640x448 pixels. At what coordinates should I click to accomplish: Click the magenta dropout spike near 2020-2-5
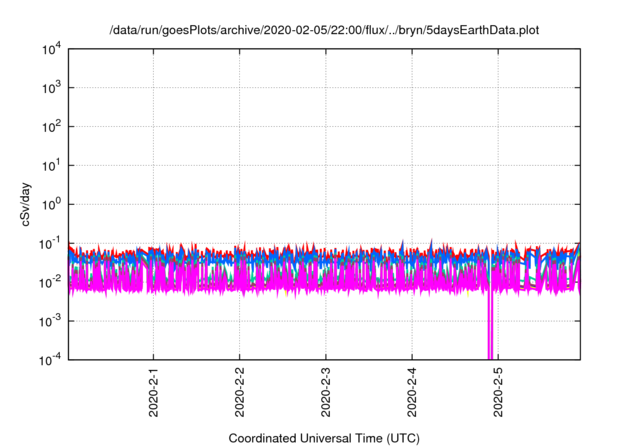click(x=490, y=326)
